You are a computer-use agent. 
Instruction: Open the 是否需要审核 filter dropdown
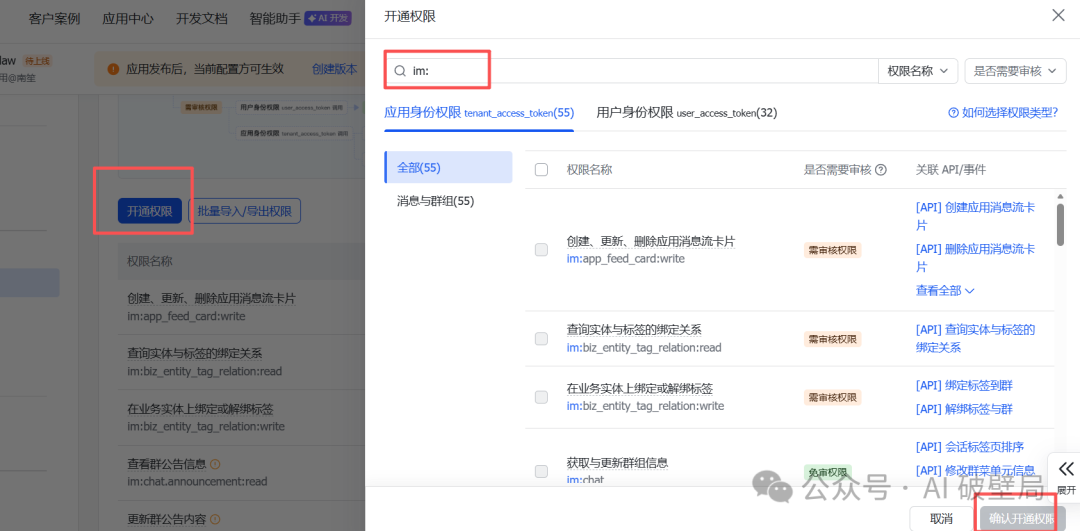[1015, 71]
